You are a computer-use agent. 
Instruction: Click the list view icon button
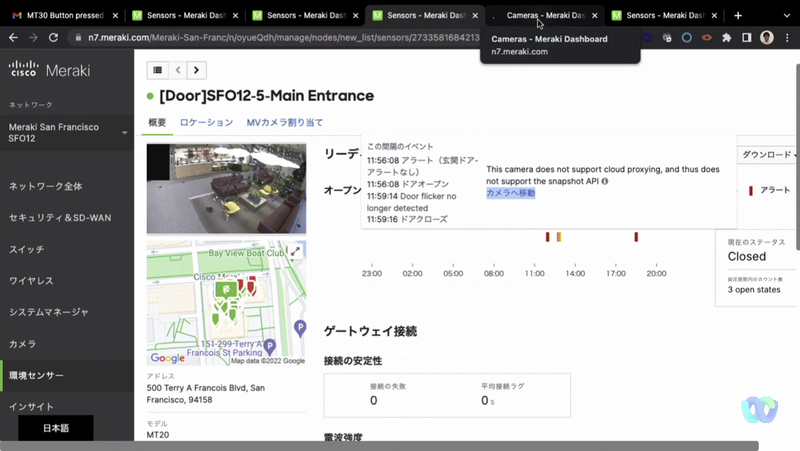tap(158, 70)
